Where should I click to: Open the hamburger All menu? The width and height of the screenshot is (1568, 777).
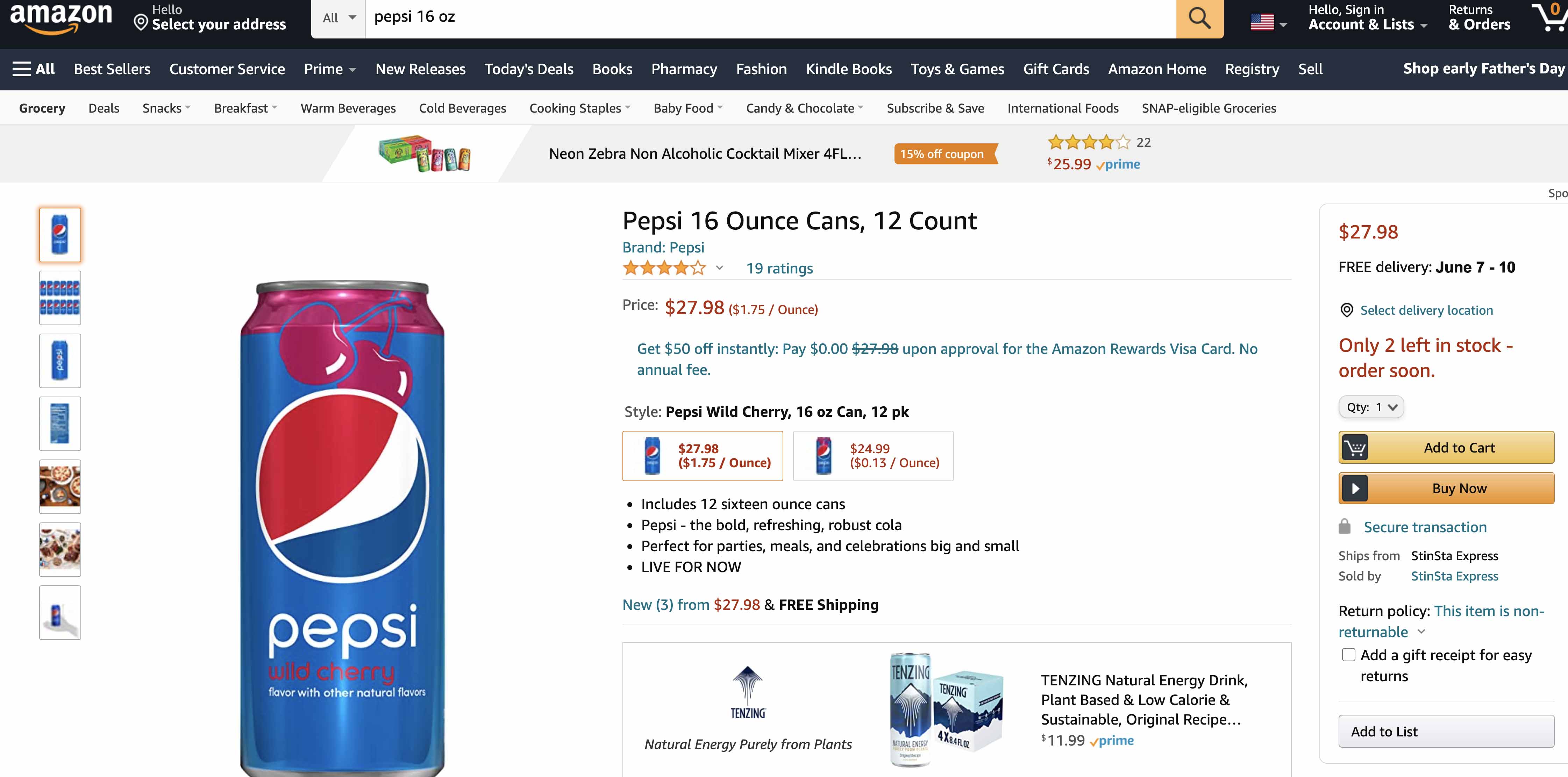tap(34, 69)
